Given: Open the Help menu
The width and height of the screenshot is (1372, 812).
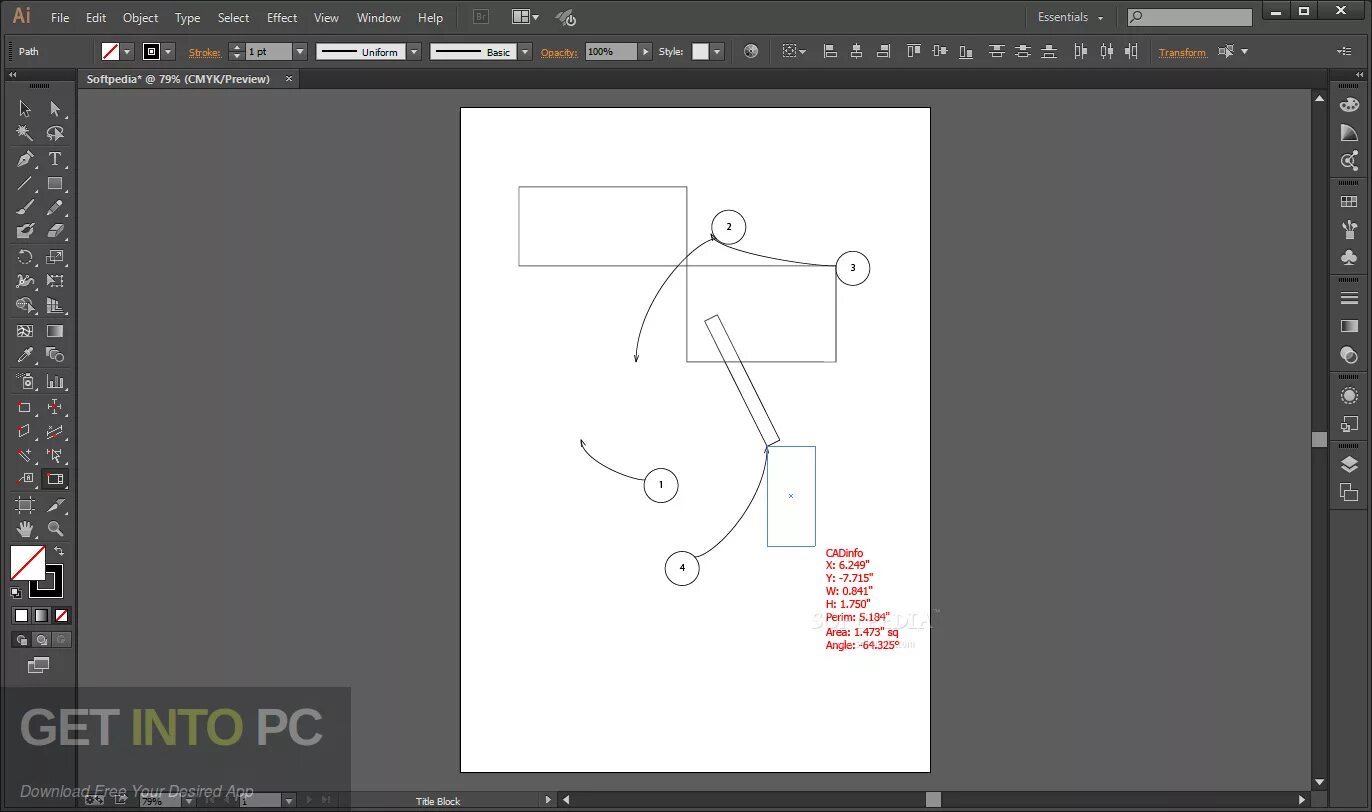Looking at the screenshot, I should [x=430, y=17].
